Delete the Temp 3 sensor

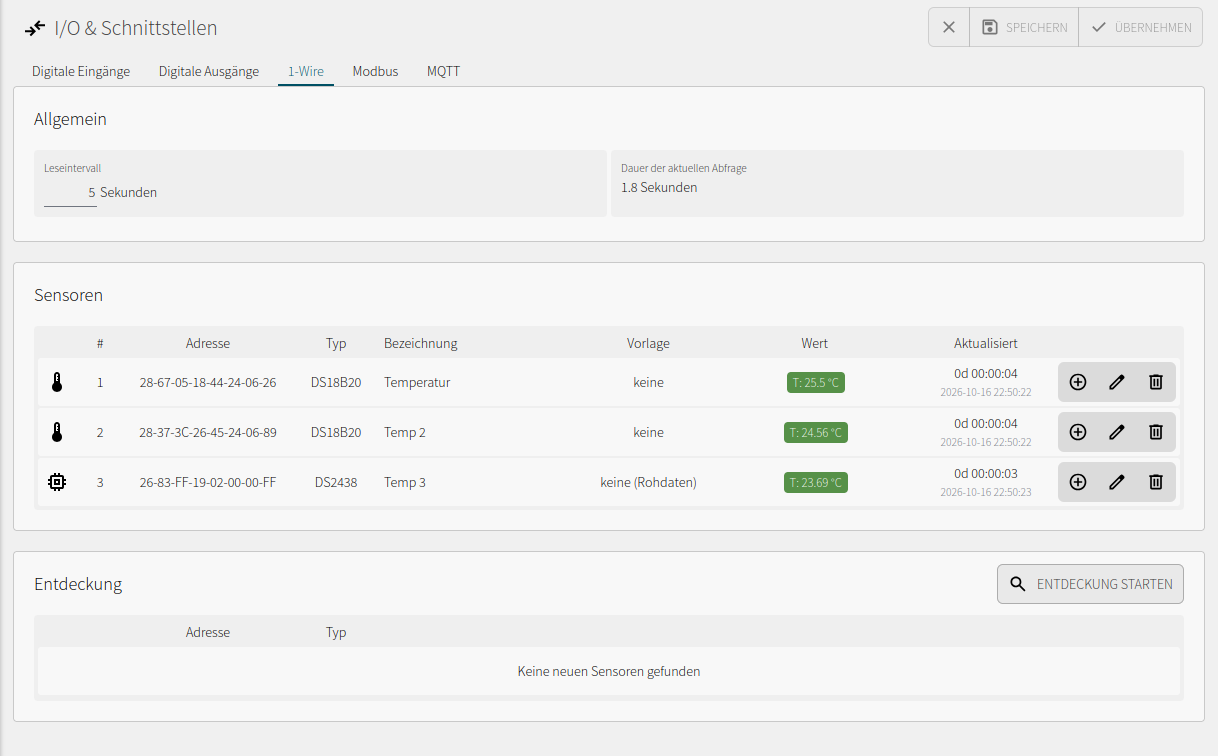click(1156, 482)
